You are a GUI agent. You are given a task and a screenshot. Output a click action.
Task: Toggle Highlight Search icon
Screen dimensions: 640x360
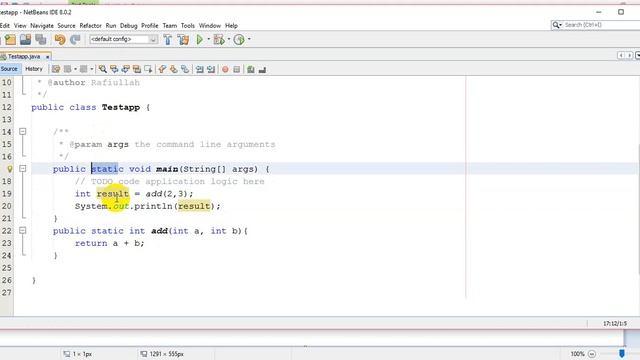(x=137, y=69)
